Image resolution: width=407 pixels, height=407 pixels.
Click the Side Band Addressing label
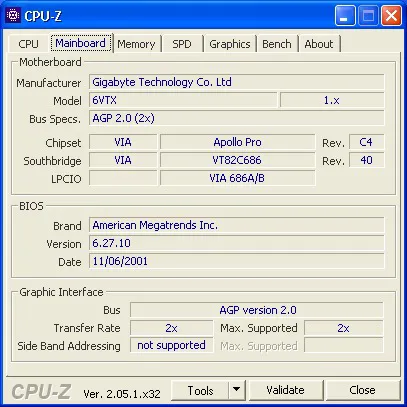tap(69, 346)
